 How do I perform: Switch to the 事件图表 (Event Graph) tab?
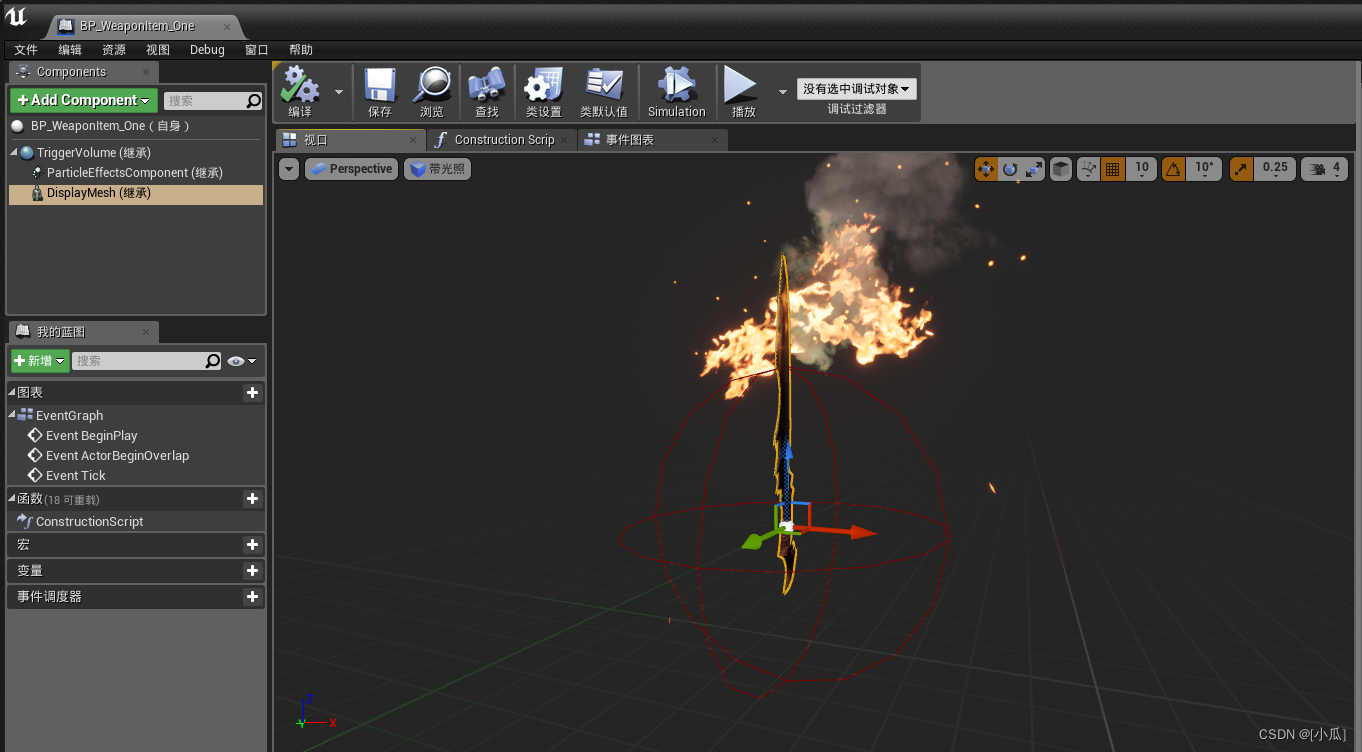point(652,140)
